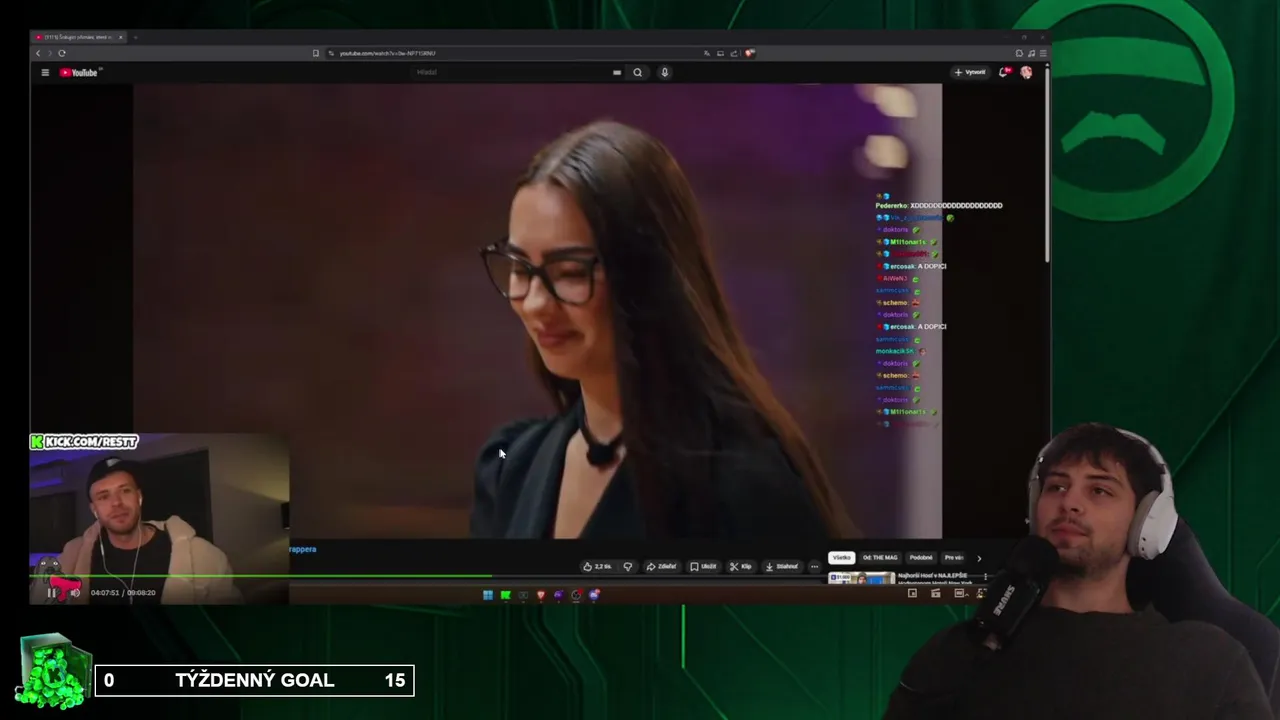Start voice search with microphone icon

[x=664, y=72]
